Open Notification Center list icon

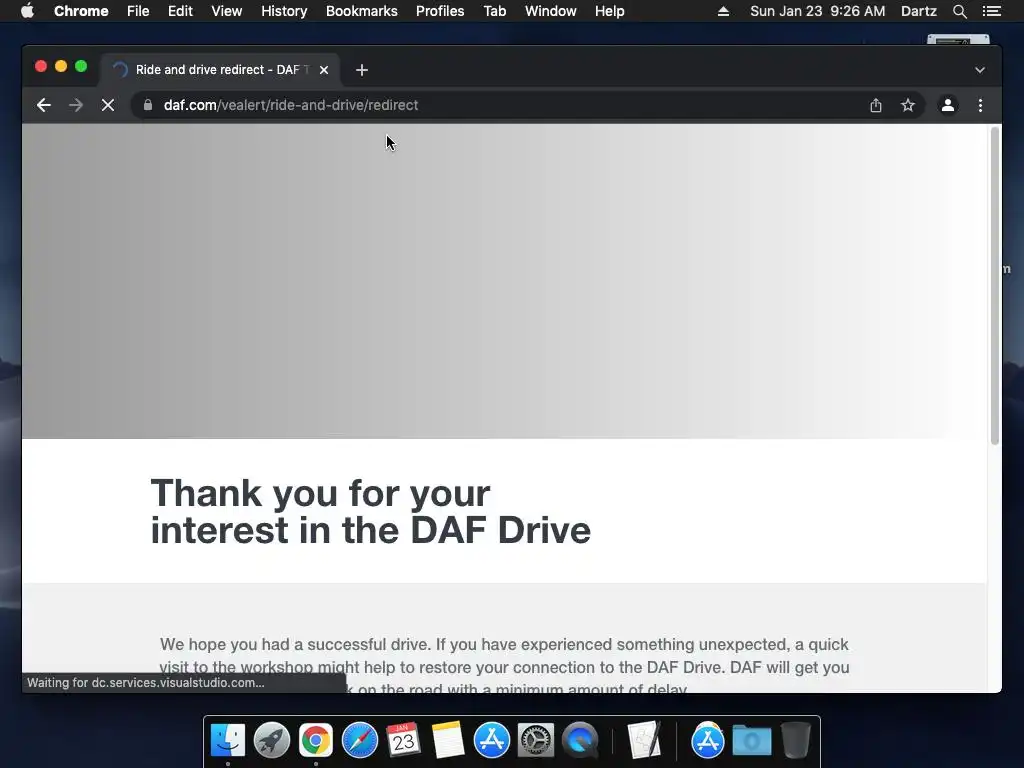click(991, 11)
